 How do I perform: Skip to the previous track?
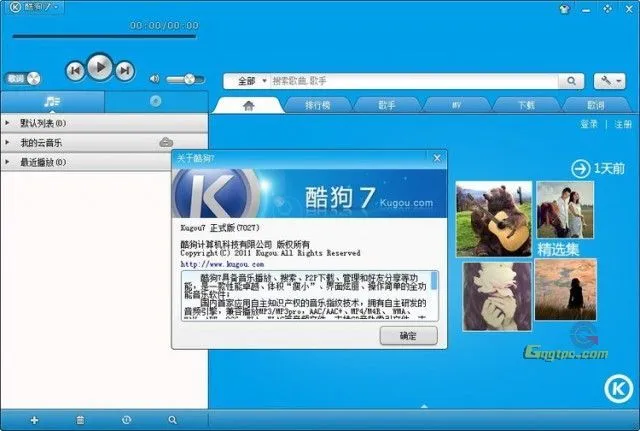tap(74, 70)
